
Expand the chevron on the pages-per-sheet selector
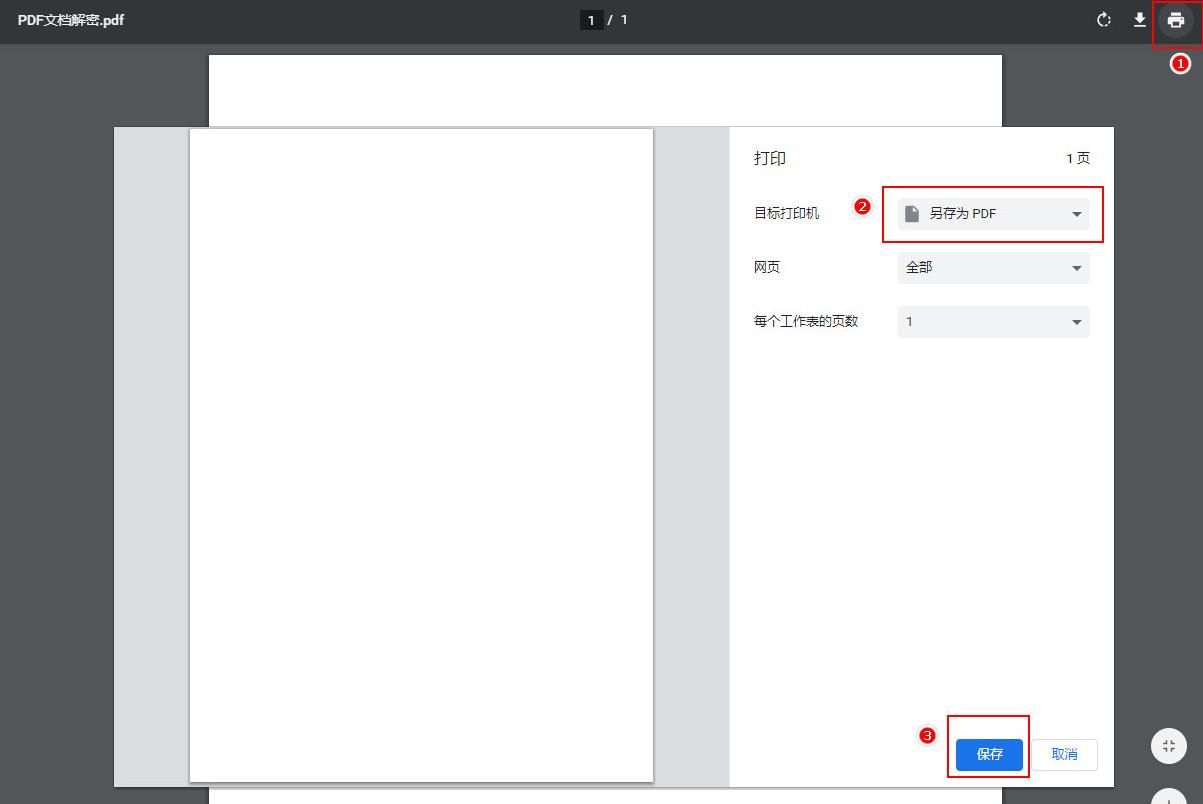1076,321
